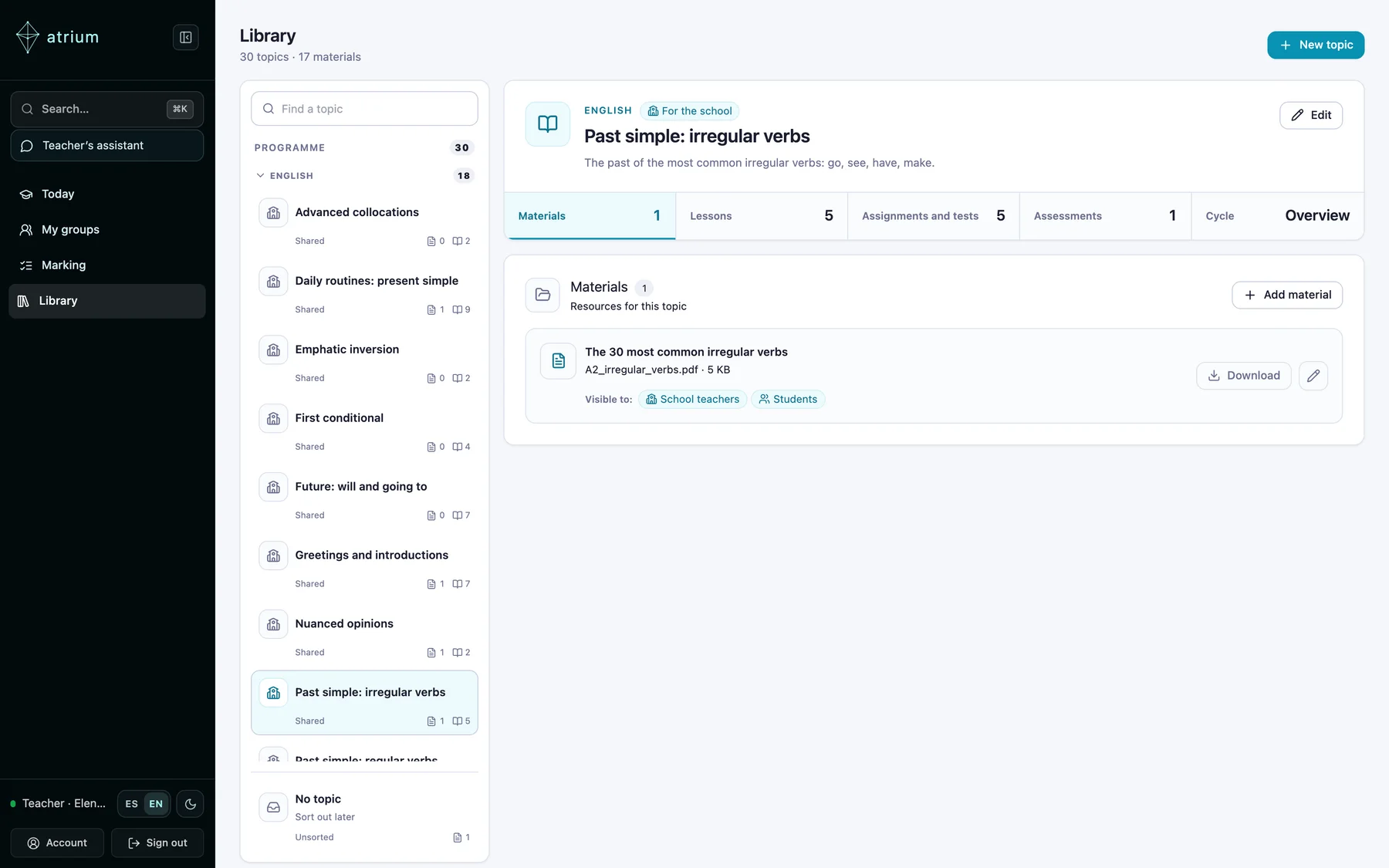Click the Add material button

[1287, 295]
